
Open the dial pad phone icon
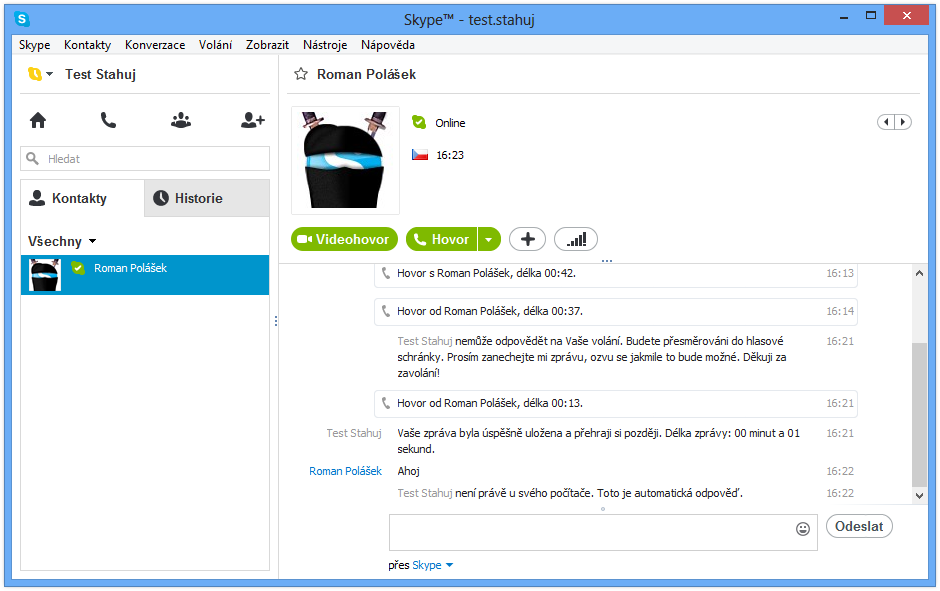click(108, 120)
